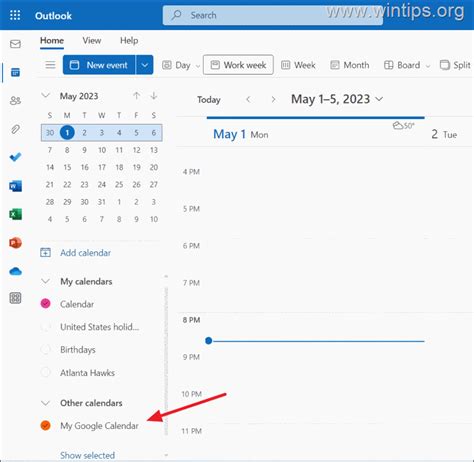The image size is (474, 462).
Task: Open the May 1–5, 2023 date picker
Action: [337, 99]
